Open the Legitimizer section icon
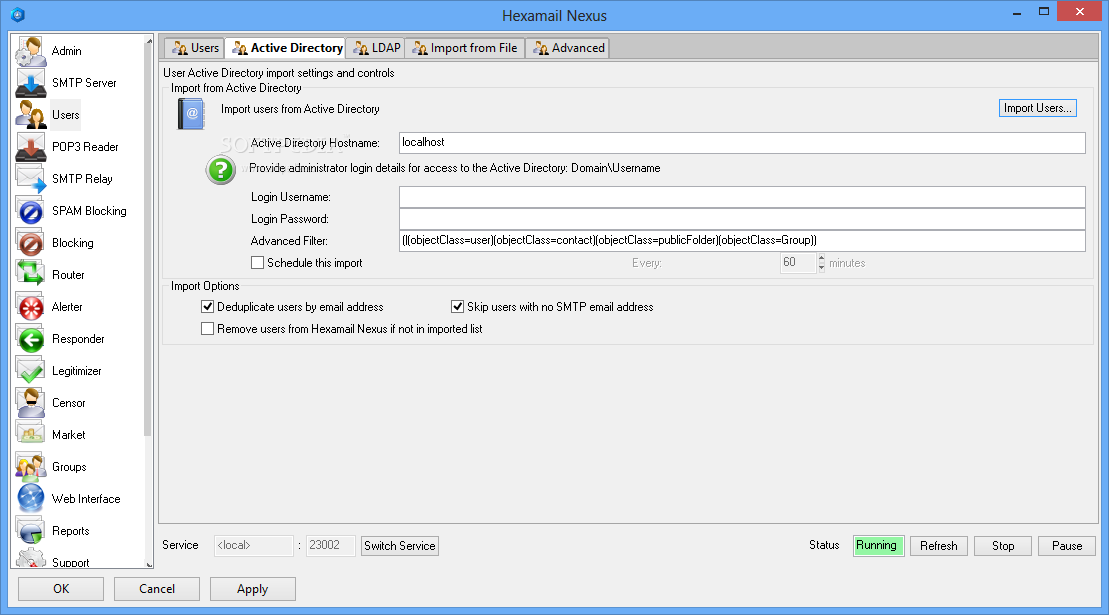This screenshot has width=1109, height=615. pyautogui.click(x=31, y=371)
